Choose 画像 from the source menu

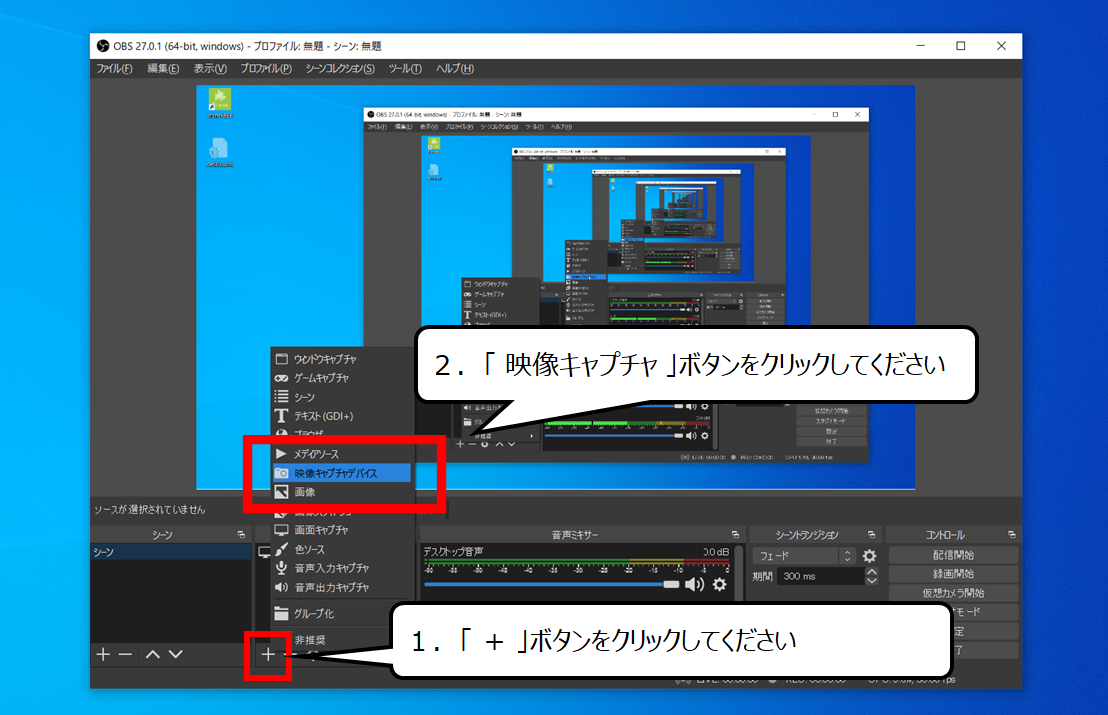coord(342,492)
